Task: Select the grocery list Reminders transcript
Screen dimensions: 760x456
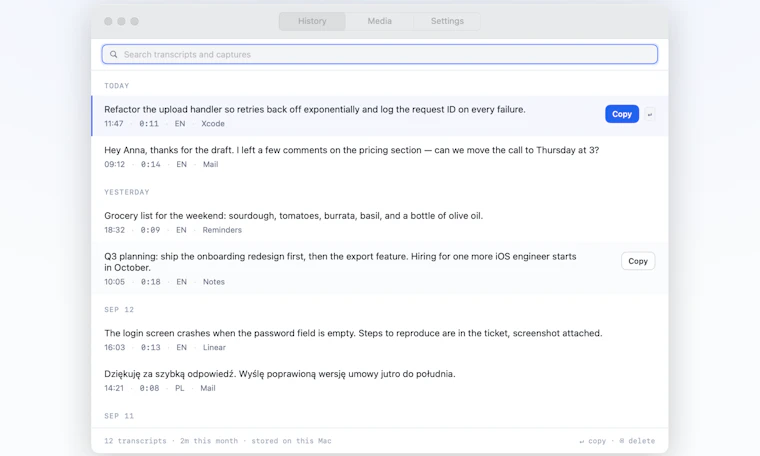Action: coord(380,222)
